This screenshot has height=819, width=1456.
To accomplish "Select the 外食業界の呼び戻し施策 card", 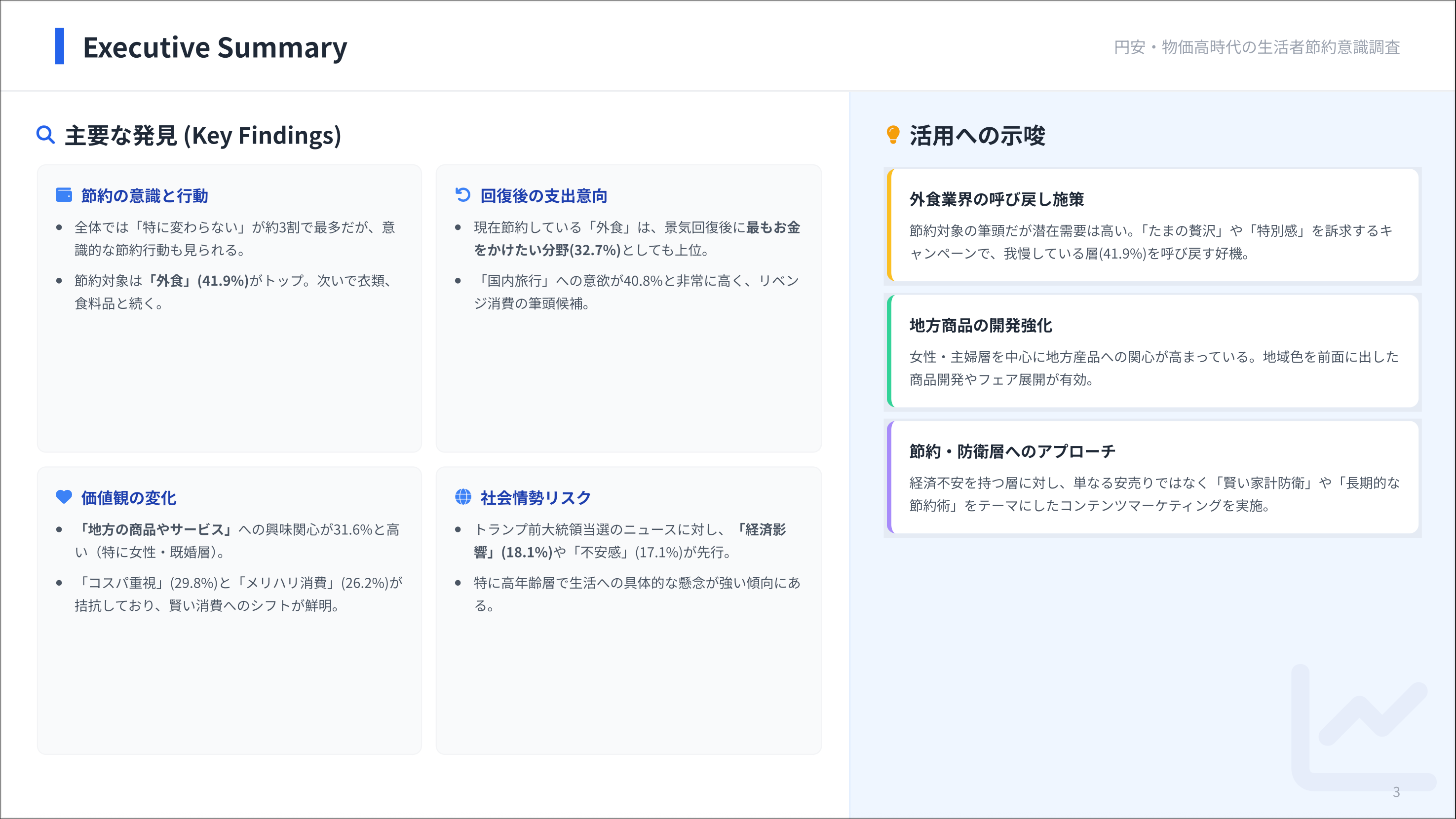I will [1153, 225].
